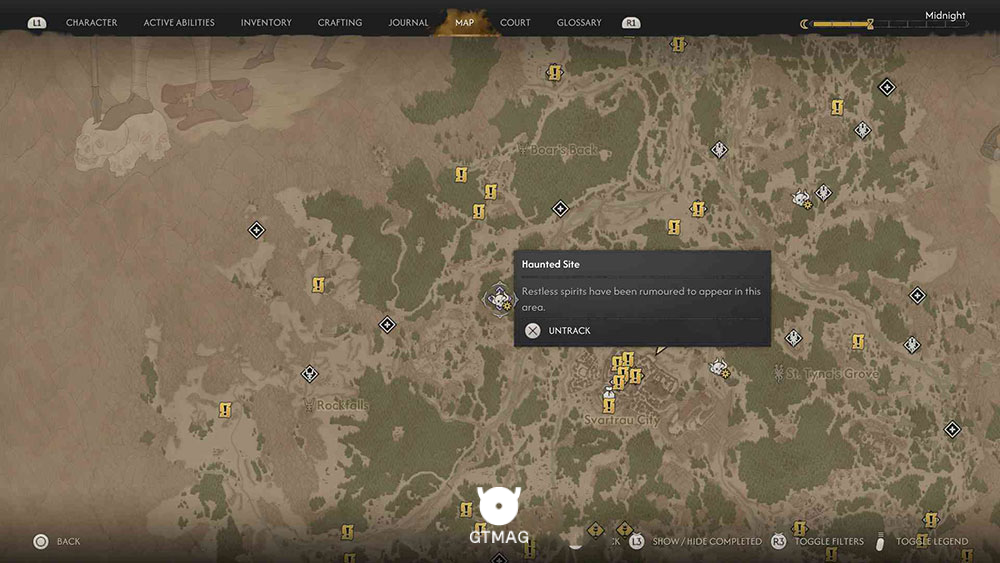The height and width of the screenshot is (563, 1000).
Task: Open the Court tab
Action: [515, 22]
